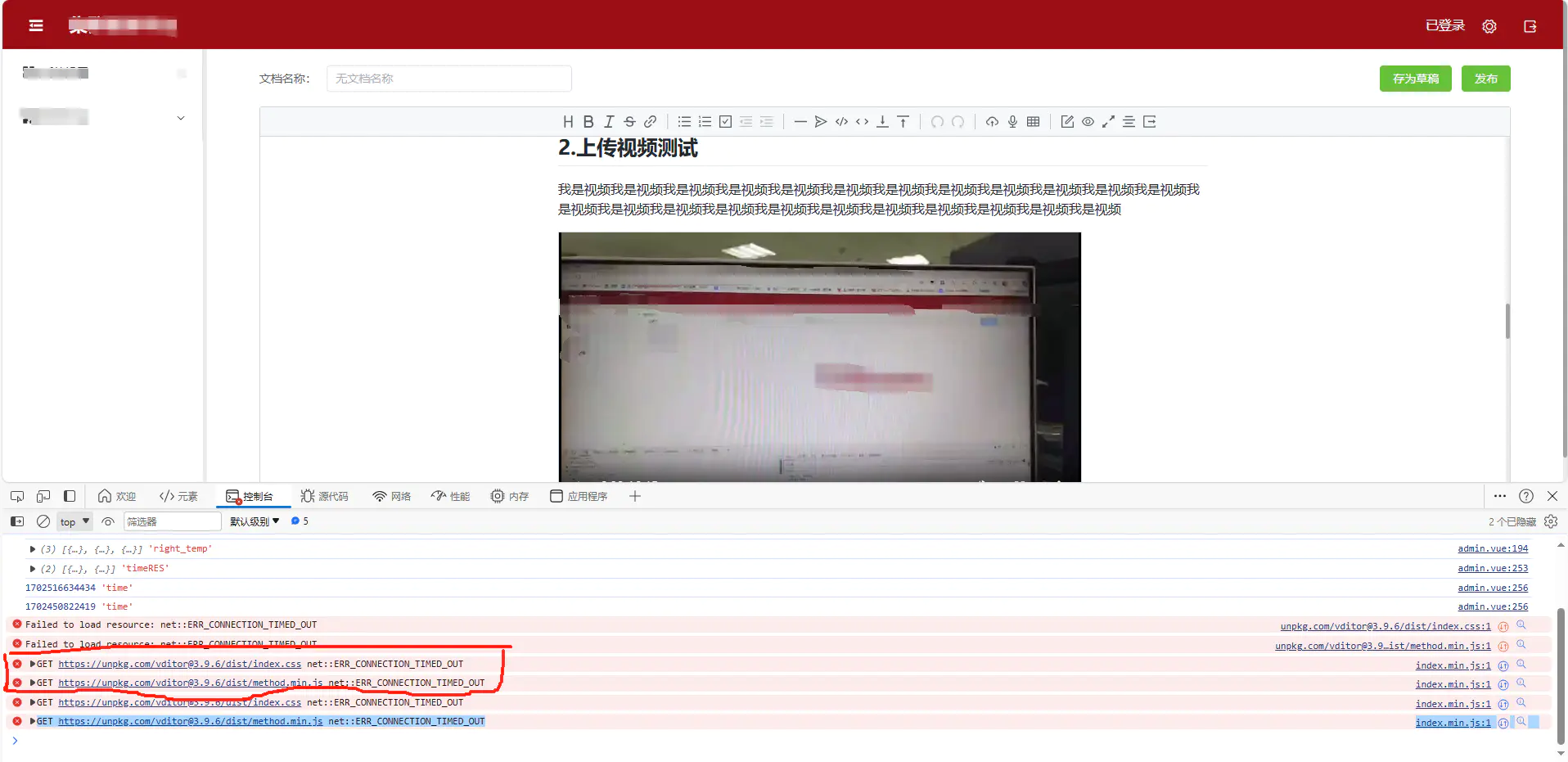
Task: Toggle the DevTools dock sidebar layout icon
Action: (70, 496)
